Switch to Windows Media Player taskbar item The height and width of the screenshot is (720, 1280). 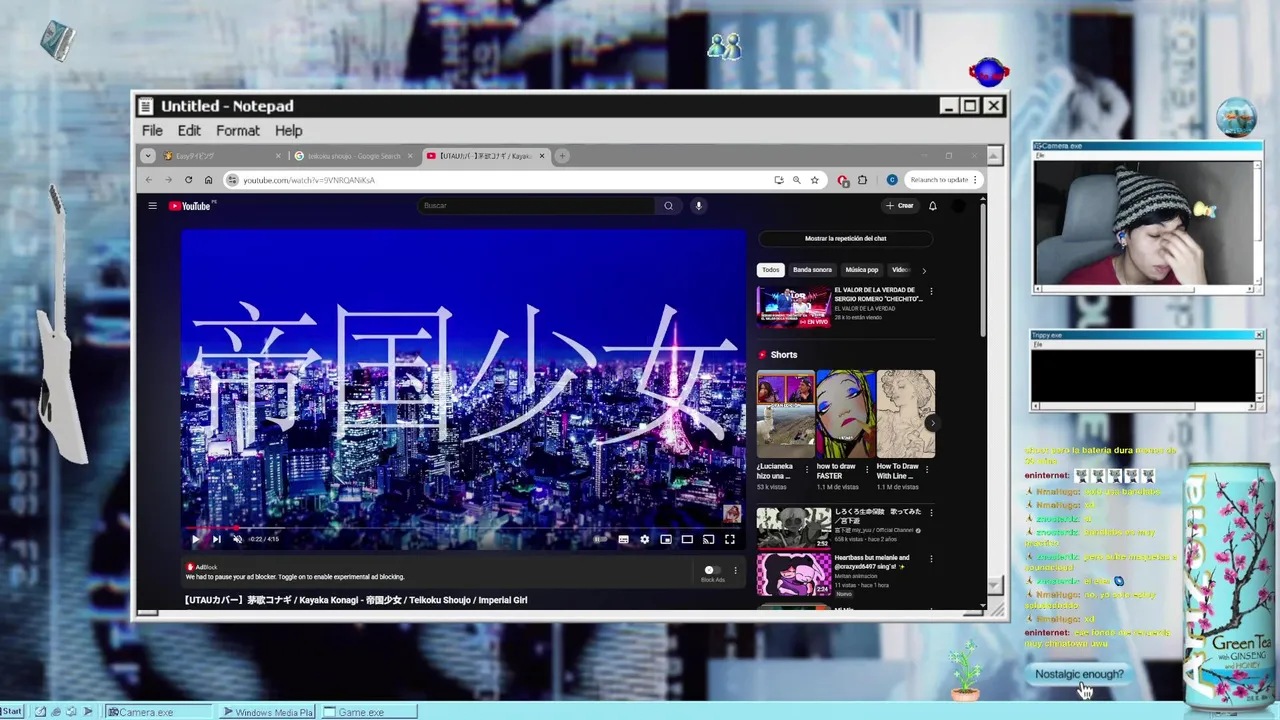point(267,712)
